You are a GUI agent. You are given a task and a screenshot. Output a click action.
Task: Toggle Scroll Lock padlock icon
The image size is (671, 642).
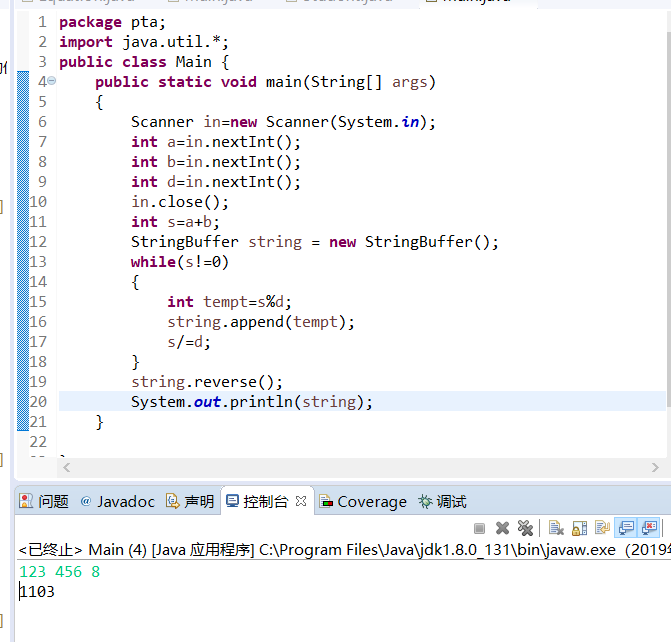(x=579, y=528)
